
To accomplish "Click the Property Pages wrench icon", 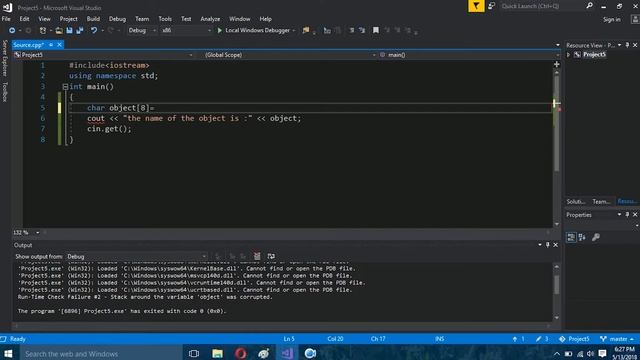I will (x=596, y=237).
